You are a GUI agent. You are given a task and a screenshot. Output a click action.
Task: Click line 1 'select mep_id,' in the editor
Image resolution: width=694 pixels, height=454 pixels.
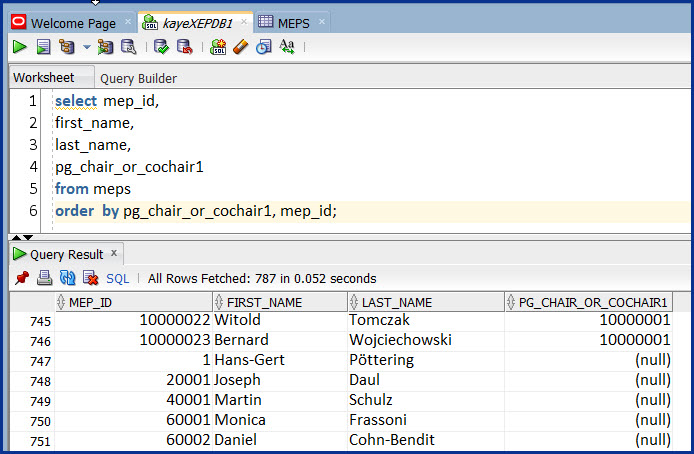tap(107, 101)
